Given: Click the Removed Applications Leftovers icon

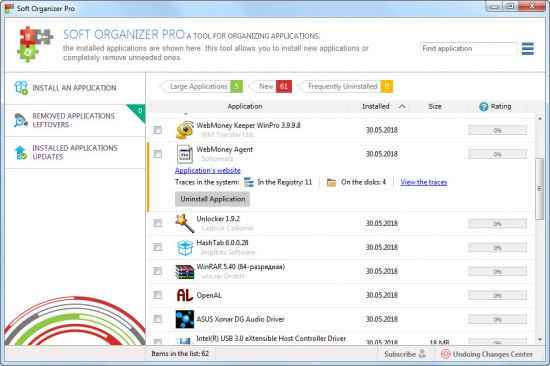Looking at the screenshot, I should pyautogui.click(x=21, y=120).
